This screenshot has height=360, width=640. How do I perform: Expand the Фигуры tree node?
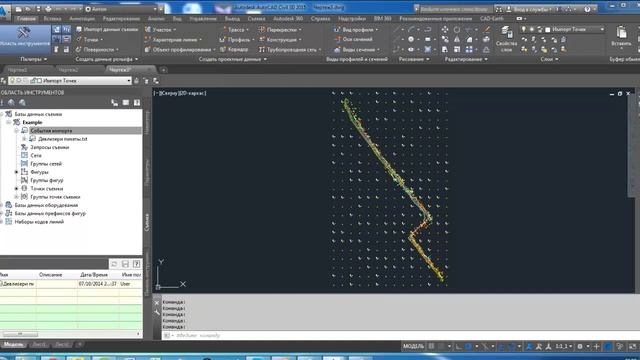(x=16, y=172)
